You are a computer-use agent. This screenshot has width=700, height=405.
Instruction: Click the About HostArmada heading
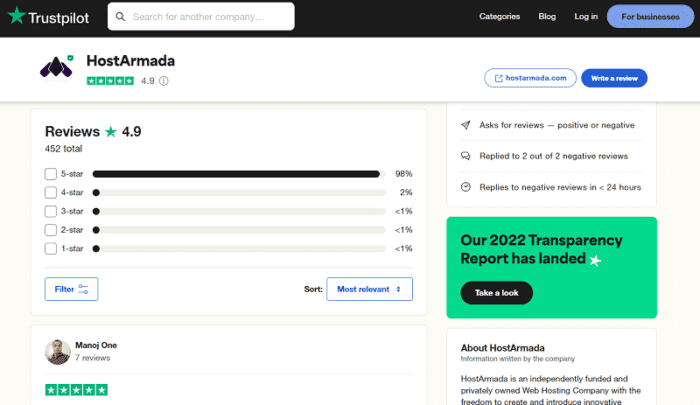tap(503, 348)
